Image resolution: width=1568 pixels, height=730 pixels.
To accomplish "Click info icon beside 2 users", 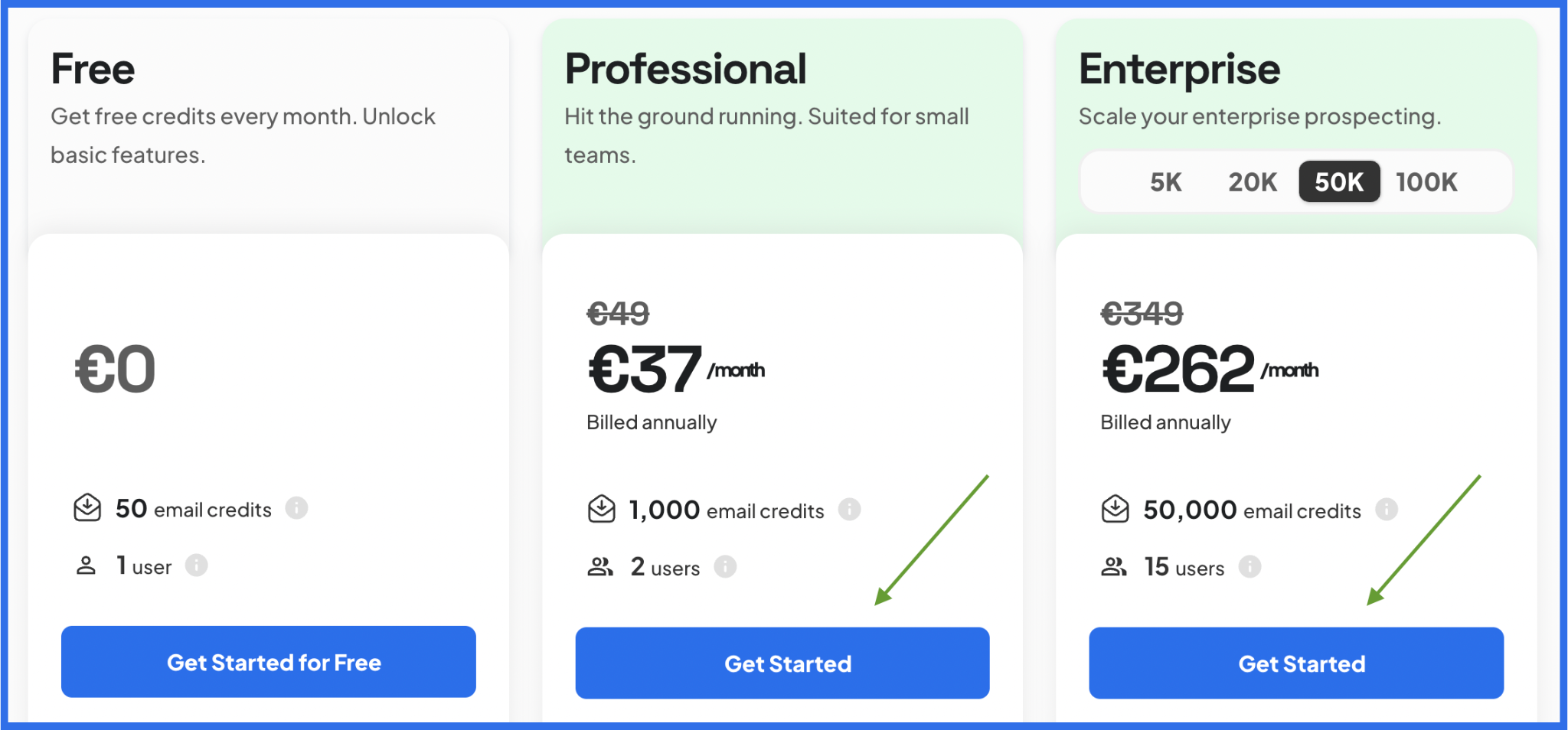I will 725,567.
